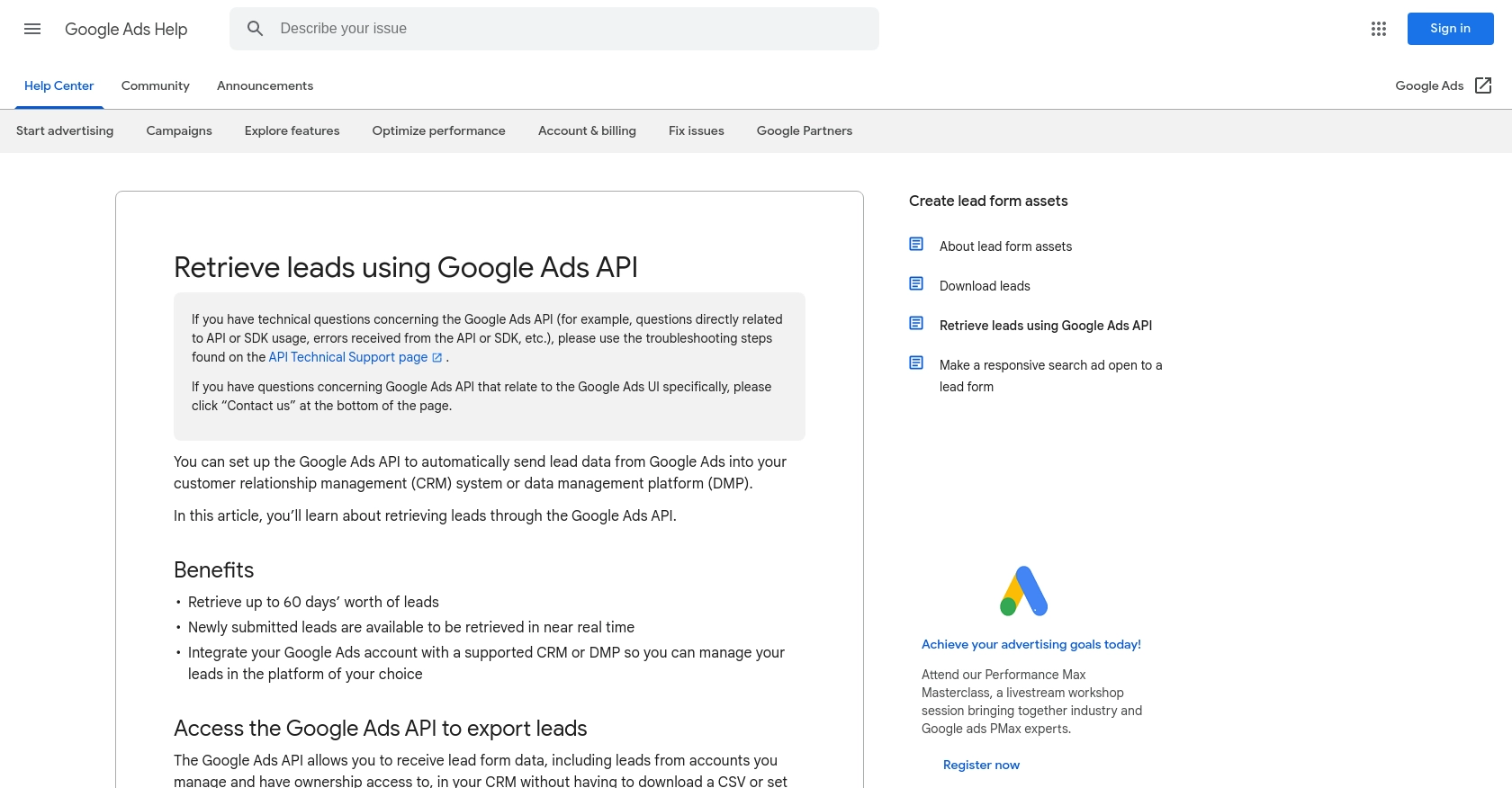Open the Optimize performance menu
Screen dimensions: 1512x788
click(x=439, y=130)
